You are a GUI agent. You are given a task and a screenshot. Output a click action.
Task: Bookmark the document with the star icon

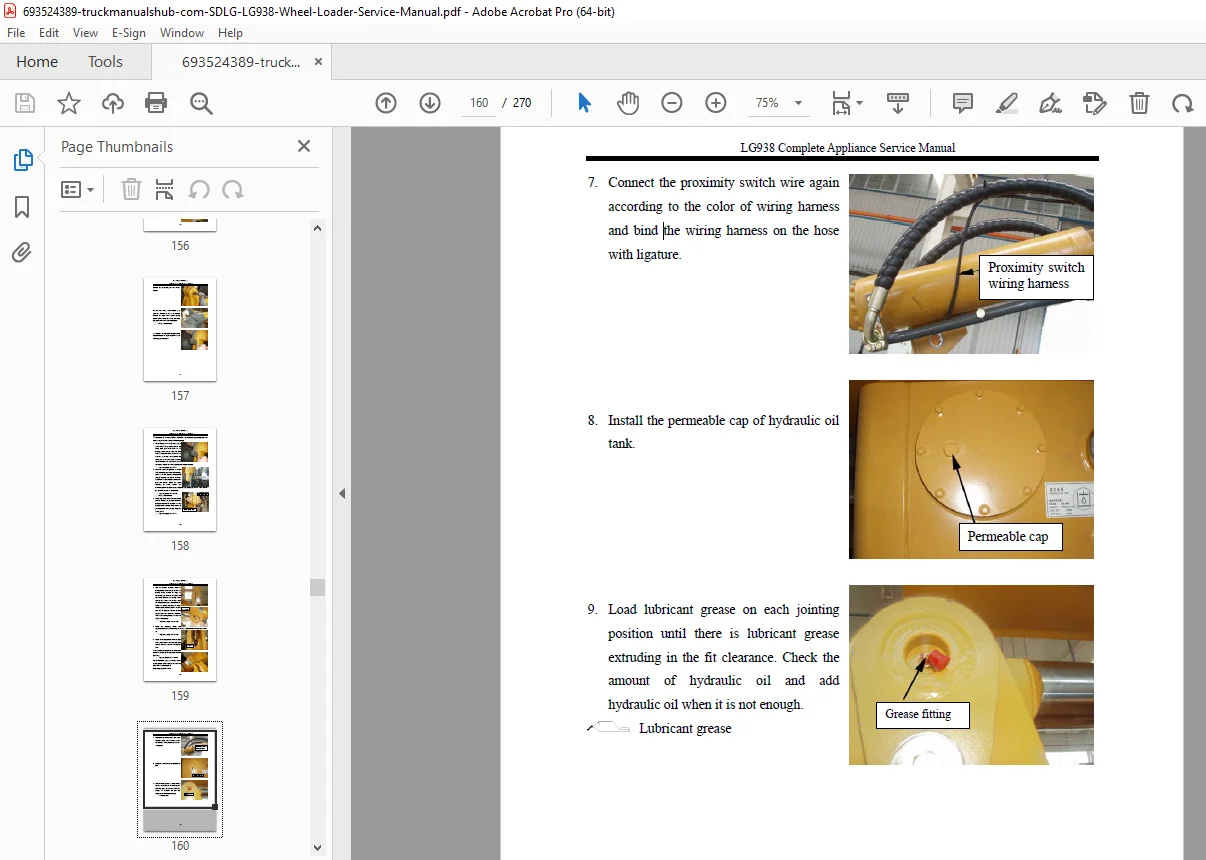68,103
